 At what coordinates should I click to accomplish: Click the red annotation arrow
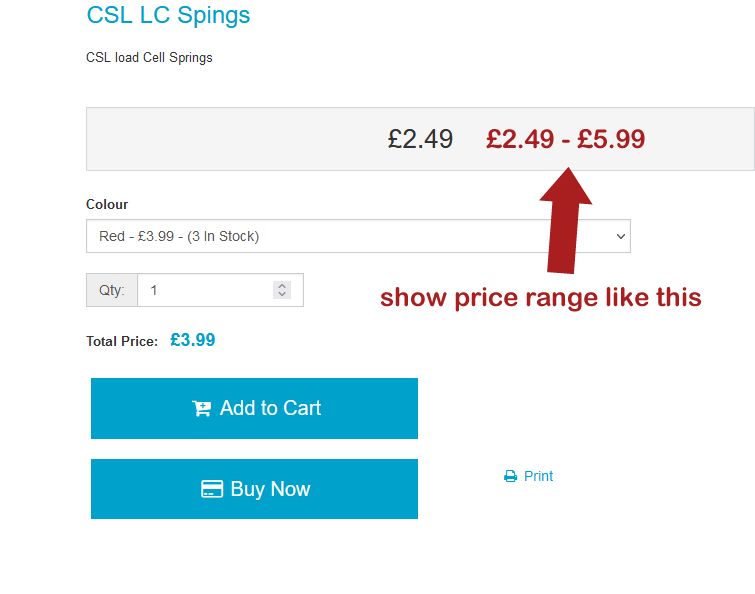pyautogui.click(x=565, y=220)
